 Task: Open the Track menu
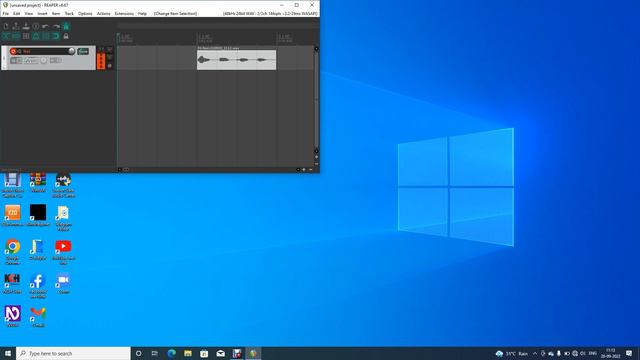click(69, 13)
